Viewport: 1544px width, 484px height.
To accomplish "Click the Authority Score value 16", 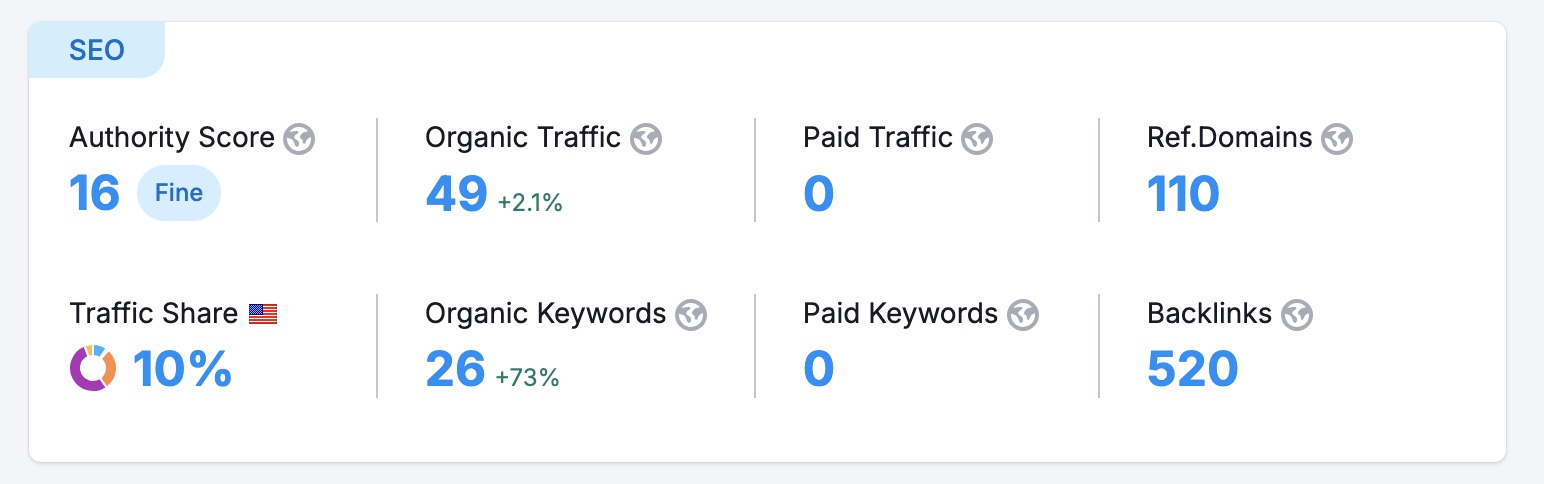I will click(x=94, y=193).
